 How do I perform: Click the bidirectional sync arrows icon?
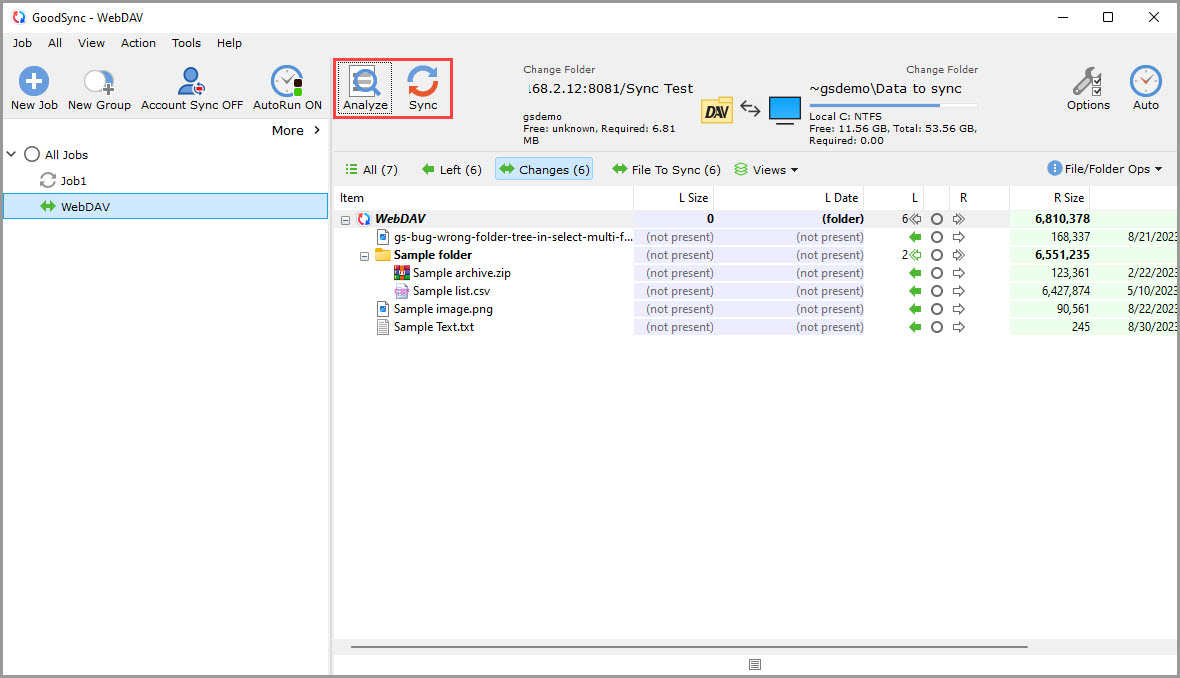tap(750, 108)
